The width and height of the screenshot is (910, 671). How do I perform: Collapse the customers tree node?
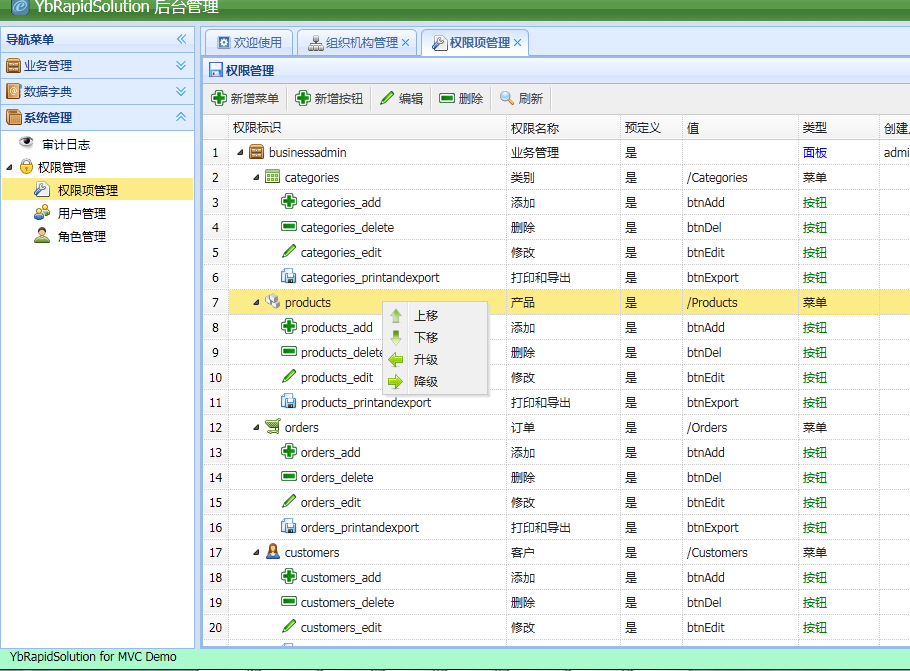(256, 553)
